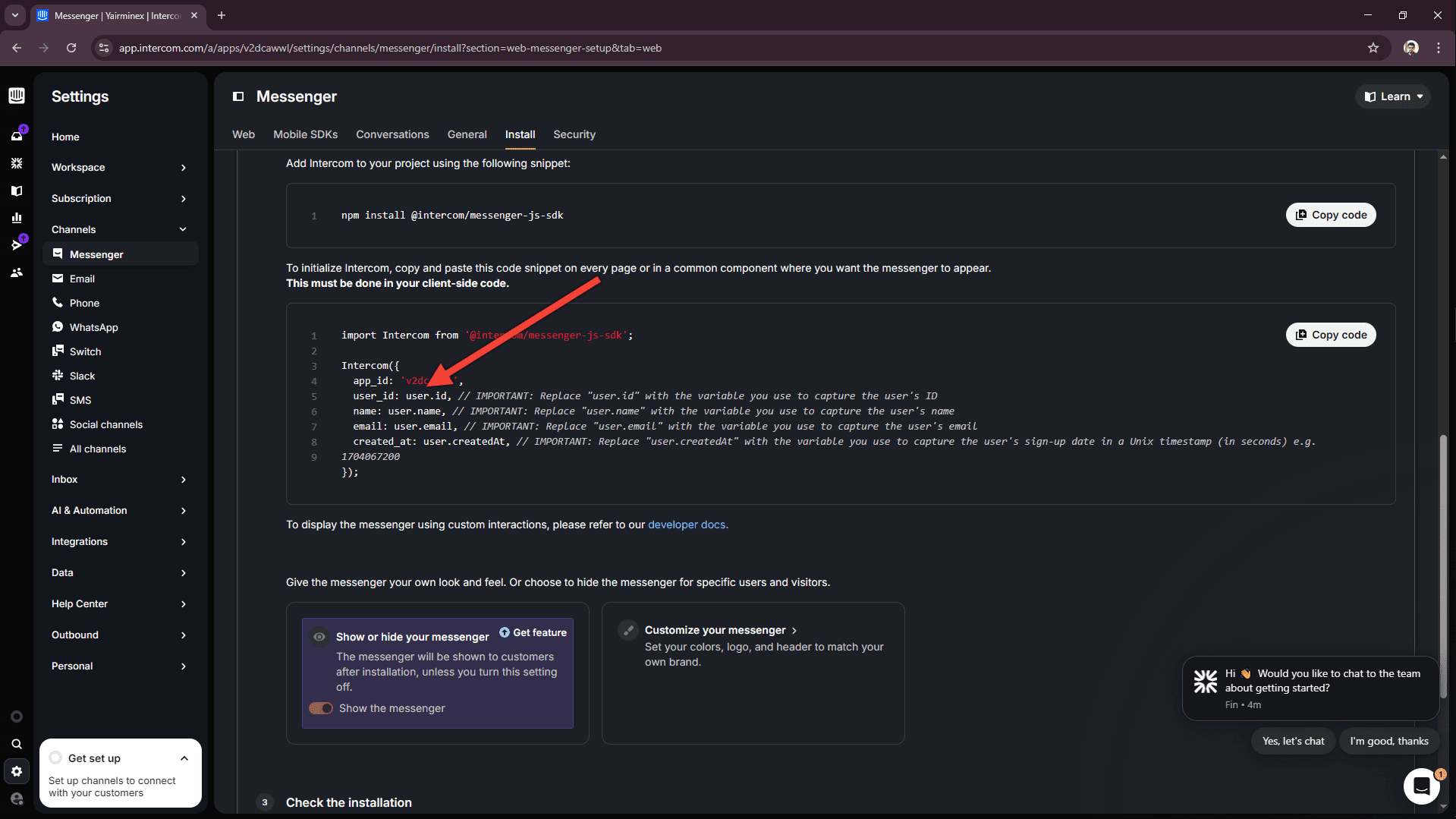Click Get feature badge
This screenshot has height=819, width=1456.
(x=533, y=632)
